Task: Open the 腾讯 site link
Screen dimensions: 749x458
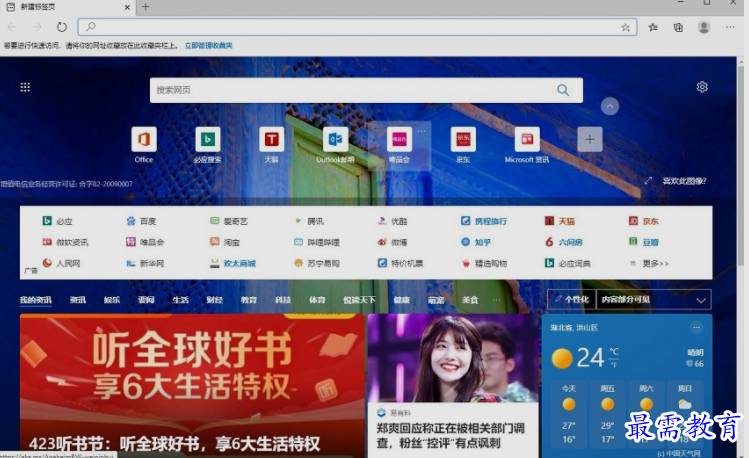Action: [x=309, y=221]
